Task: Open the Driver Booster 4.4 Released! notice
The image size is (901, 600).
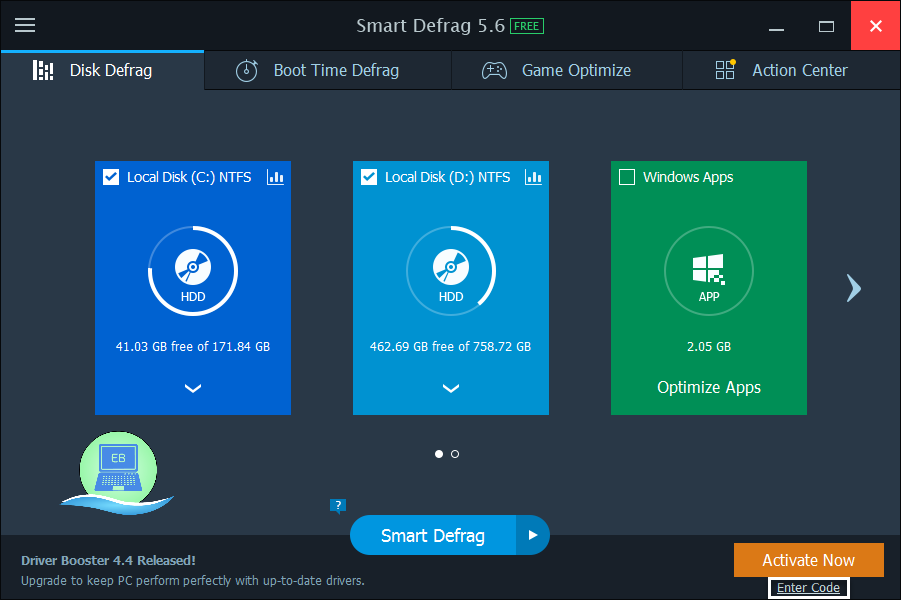Action: (x=109, y=560)
